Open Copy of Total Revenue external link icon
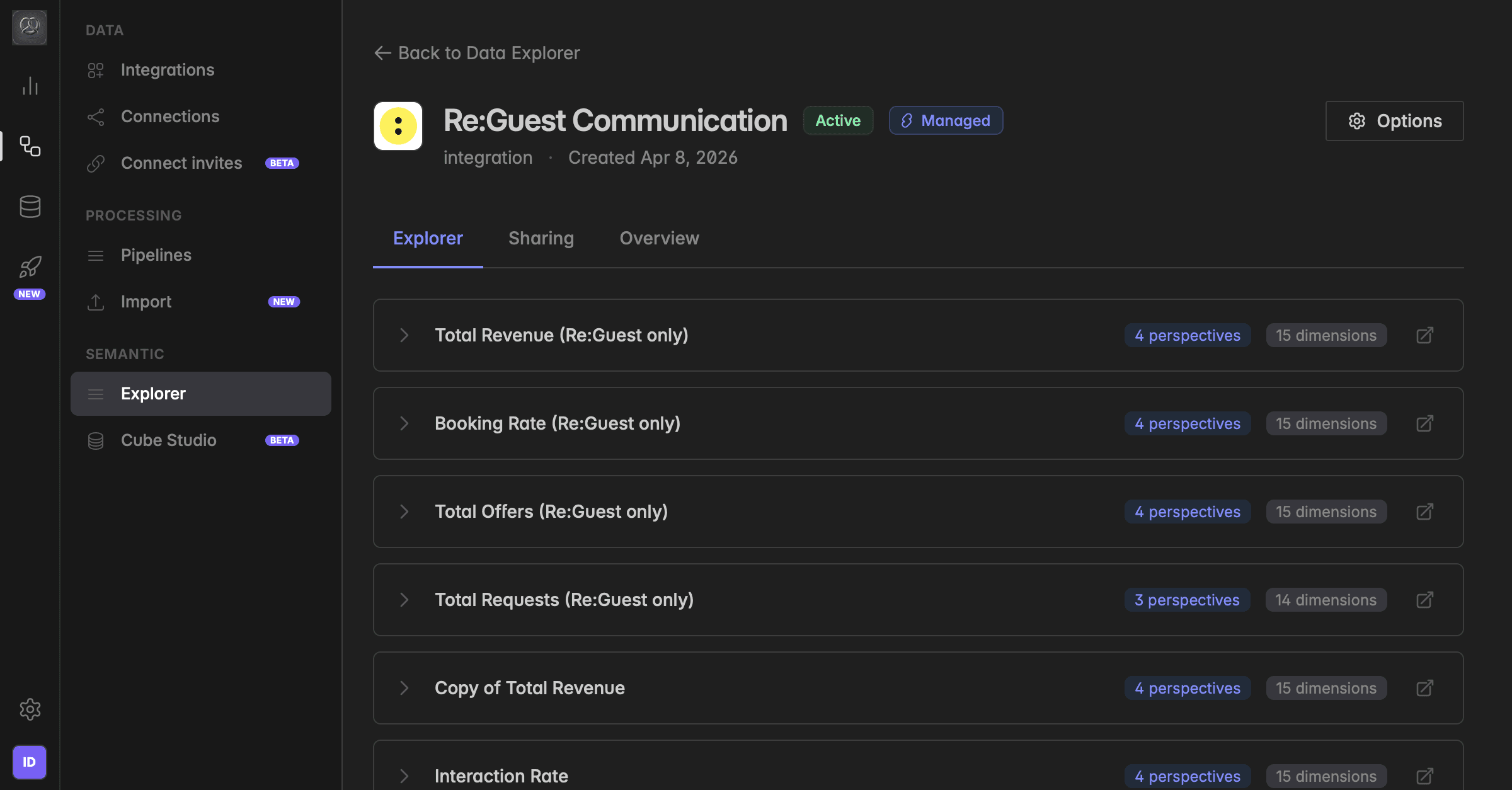1512x790 pixels. (x=1425, y=688)
